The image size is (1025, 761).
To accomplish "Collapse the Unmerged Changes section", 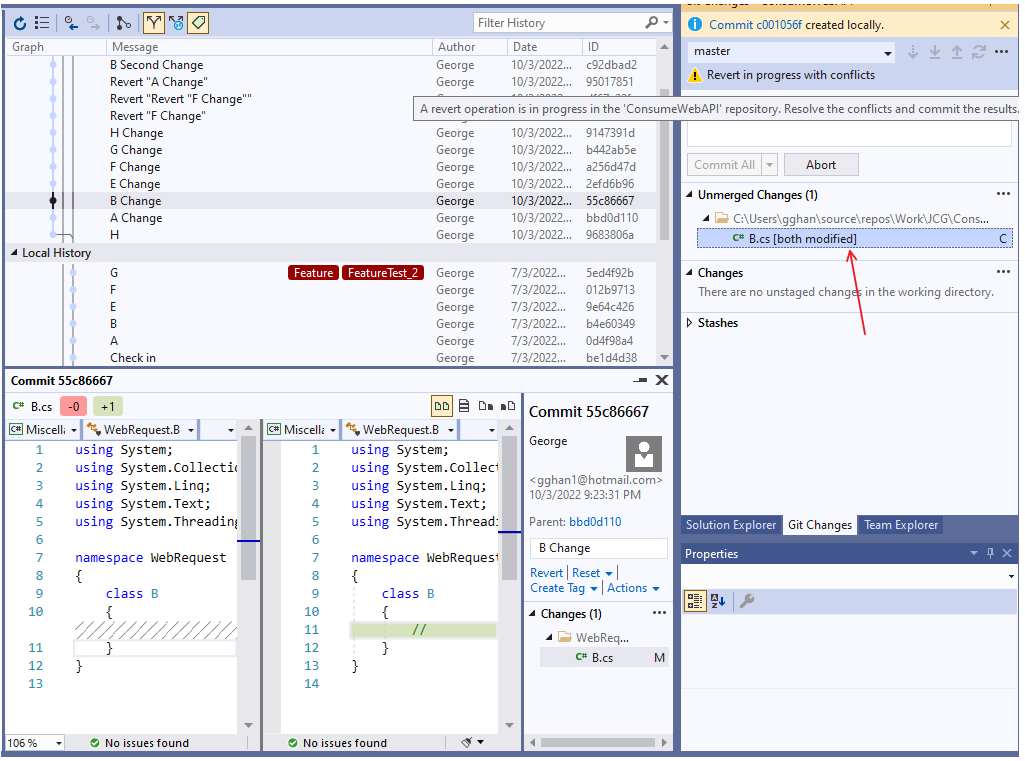I will [690, 195].
